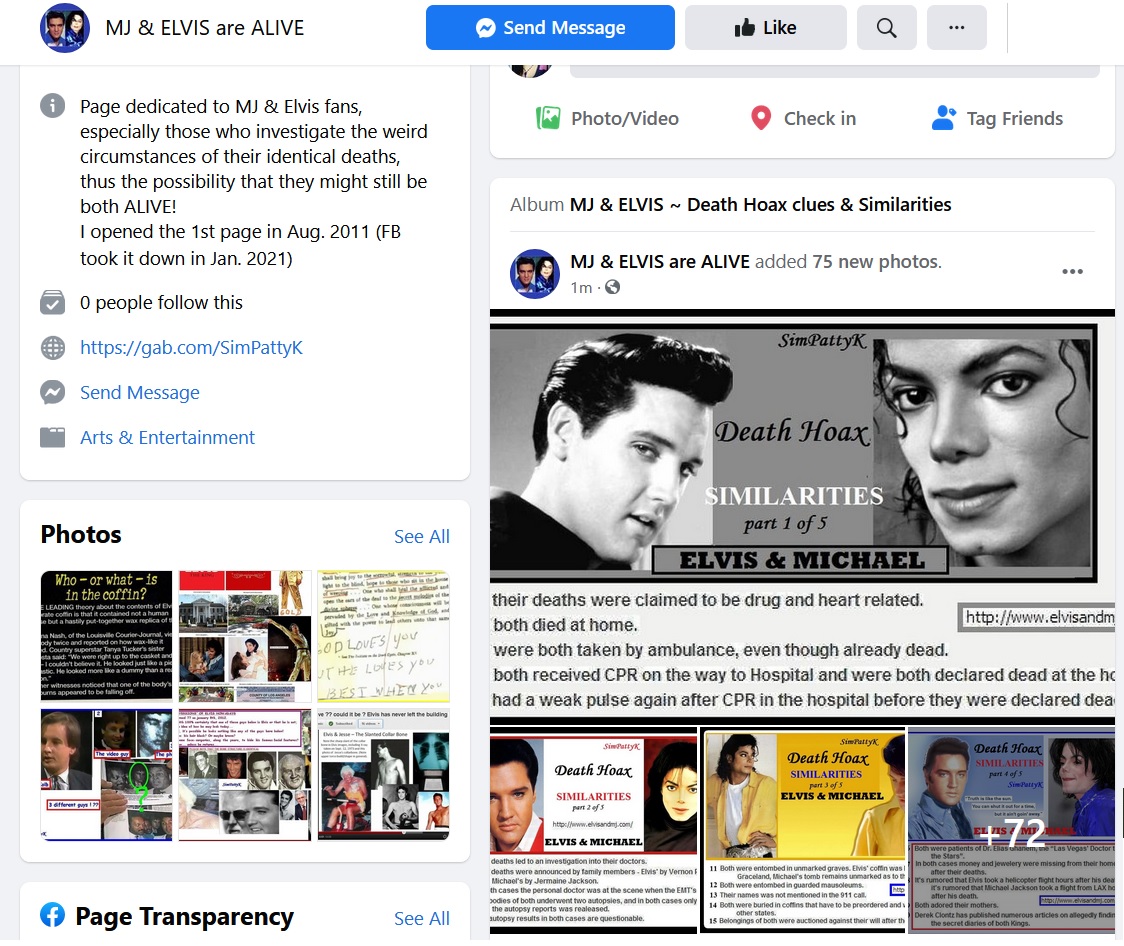See All photos link

point(422,536)
